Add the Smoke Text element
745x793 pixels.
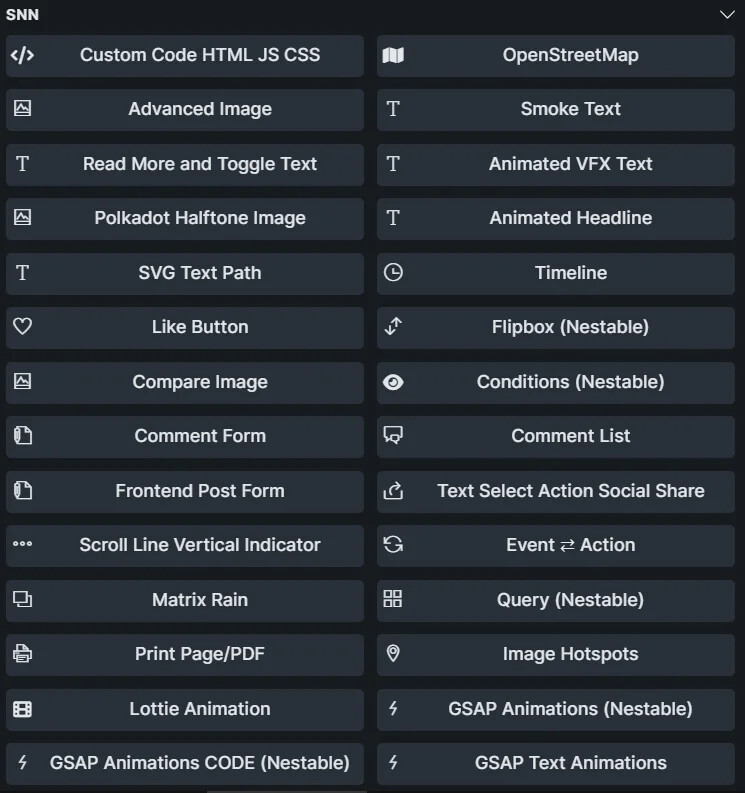coord(570,109)
